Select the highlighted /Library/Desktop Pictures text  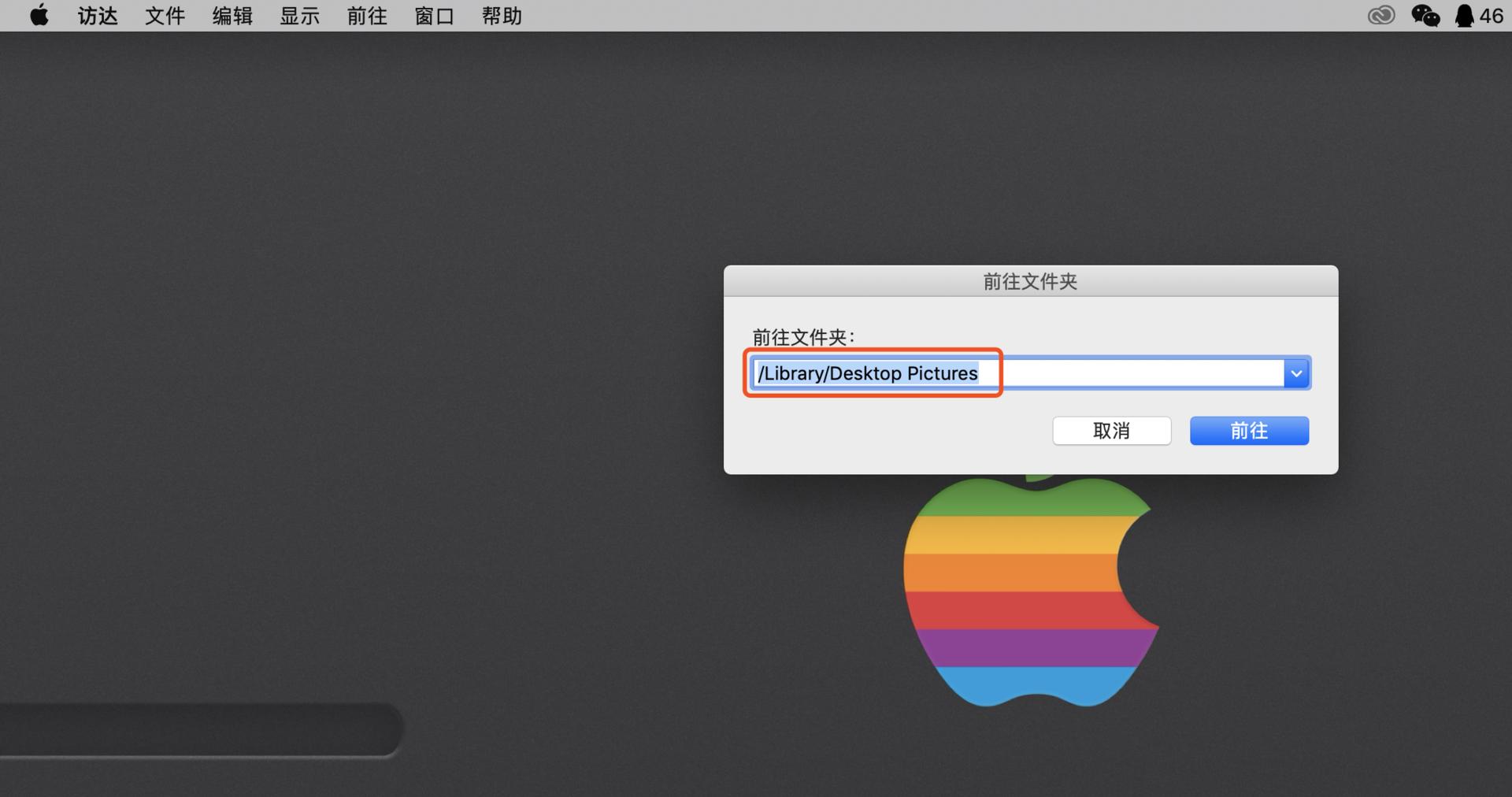point(866,373)
